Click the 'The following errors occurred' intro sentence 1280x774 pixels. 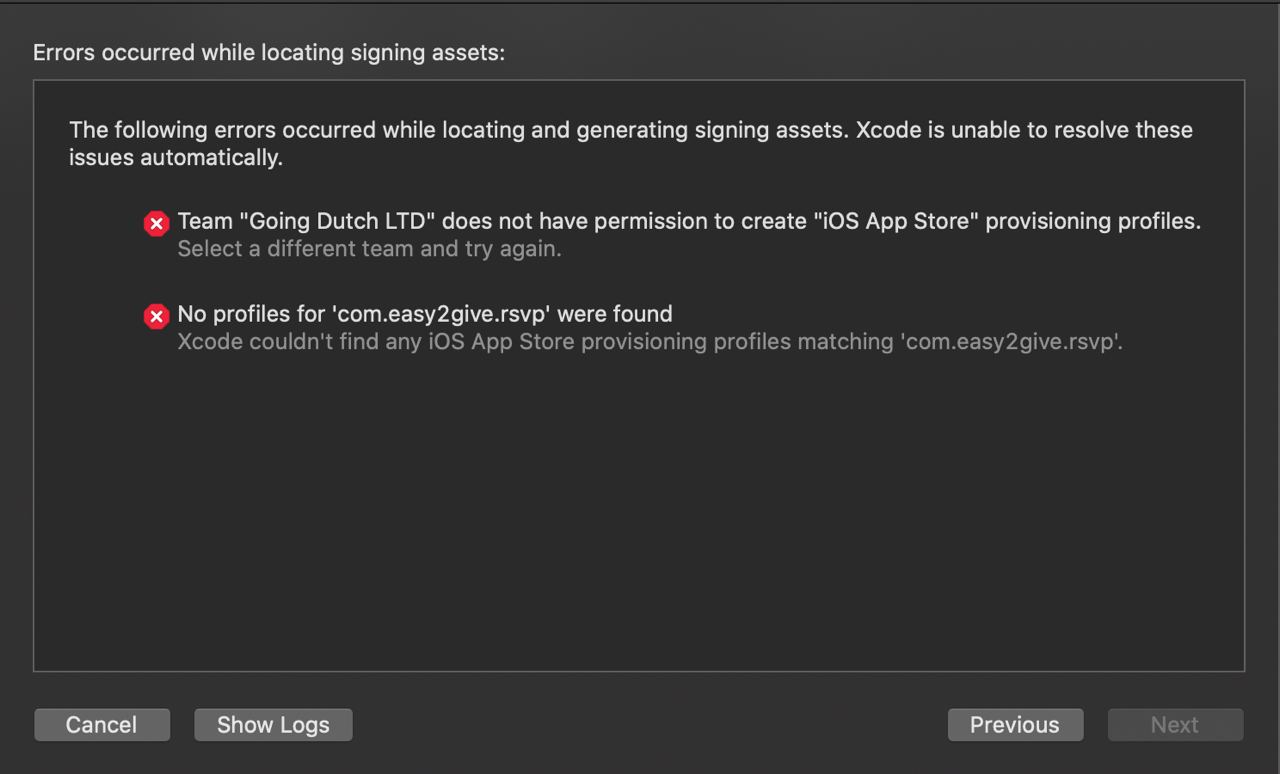pos(631,143)
